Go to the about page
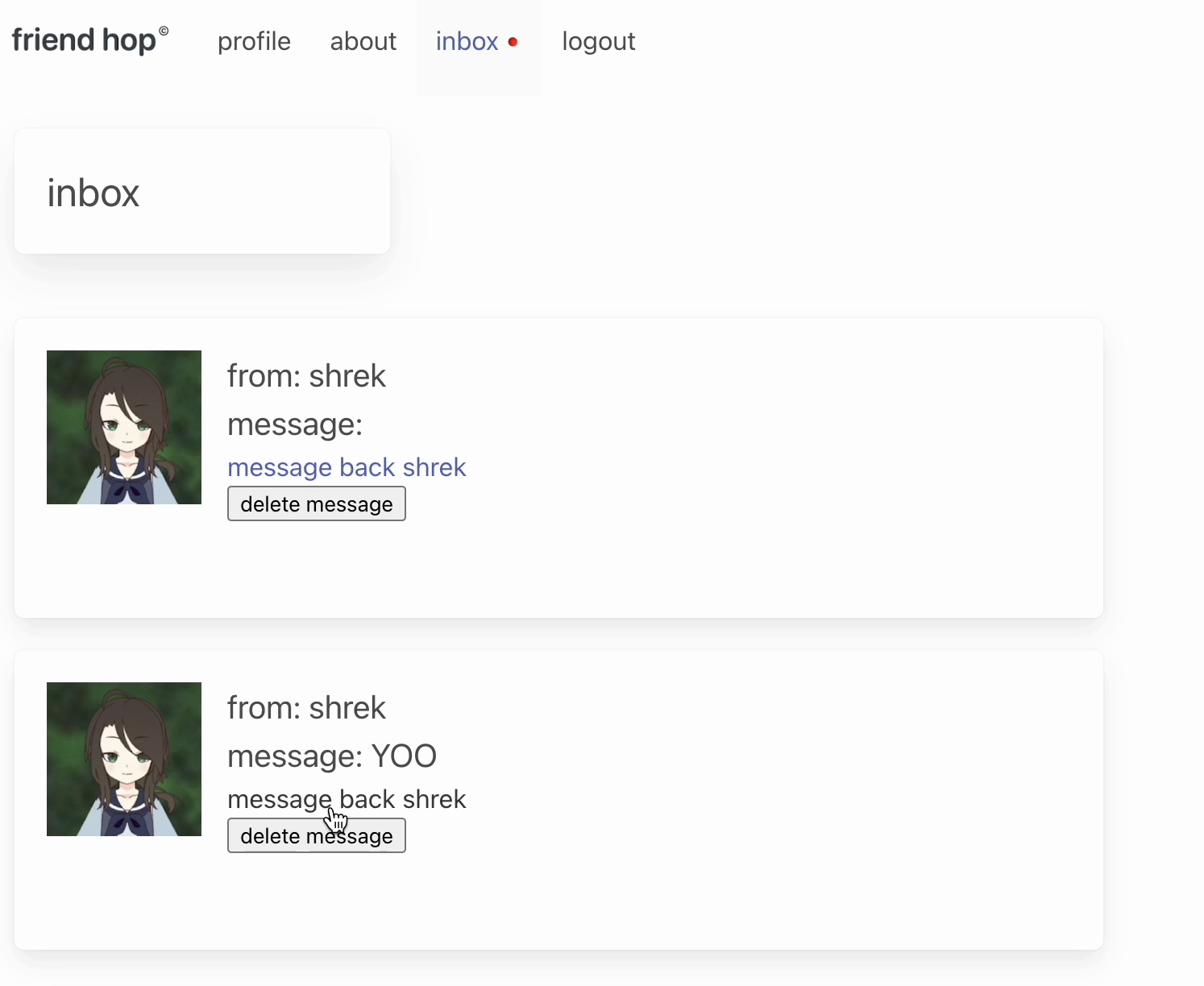 coord(363,41)
